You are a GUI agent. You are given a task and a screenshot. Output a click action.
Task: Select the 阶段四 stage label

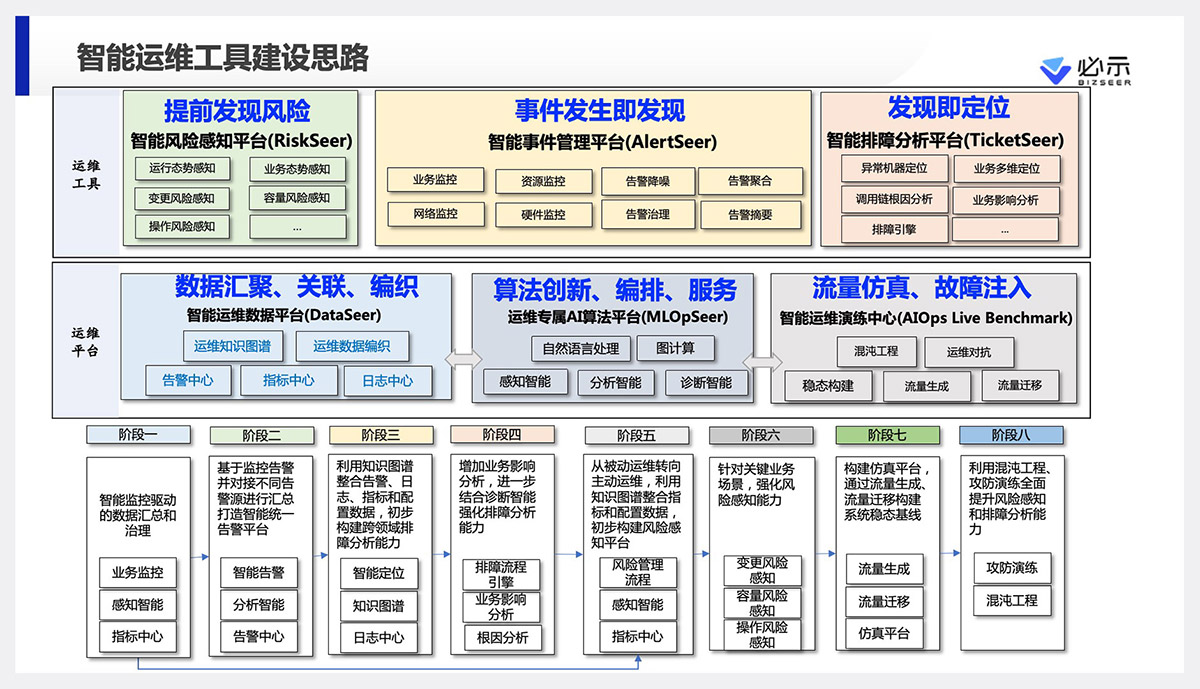(502, 435)
